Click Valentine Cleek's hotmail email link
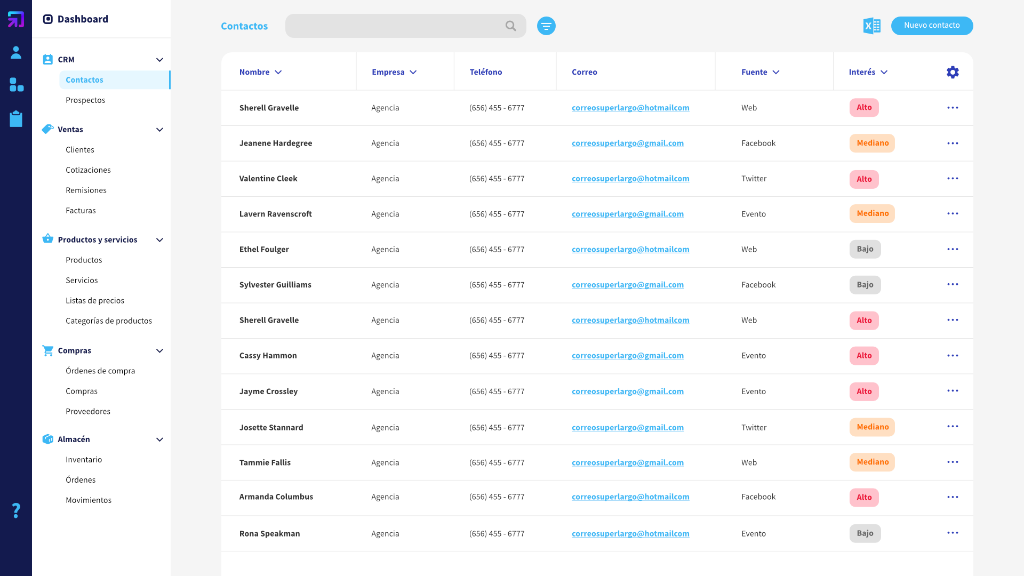This screenshot has width=1024, height=576. point(630,178)
